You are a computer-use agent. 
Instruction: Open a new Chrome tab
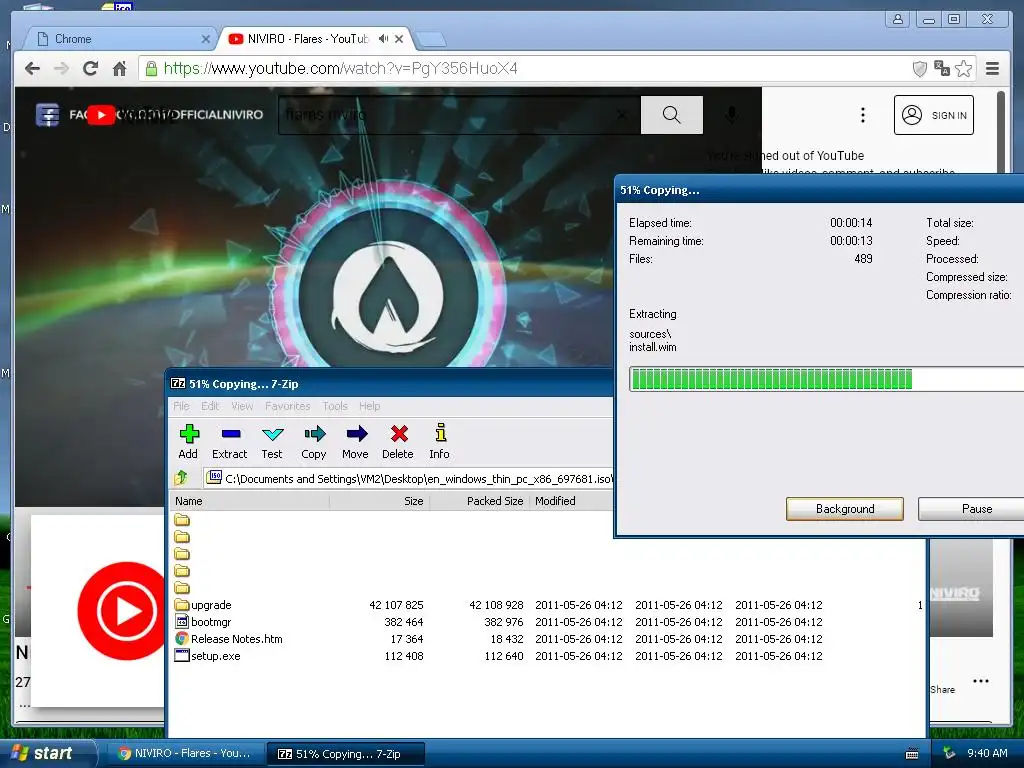[x=431, y=40]
